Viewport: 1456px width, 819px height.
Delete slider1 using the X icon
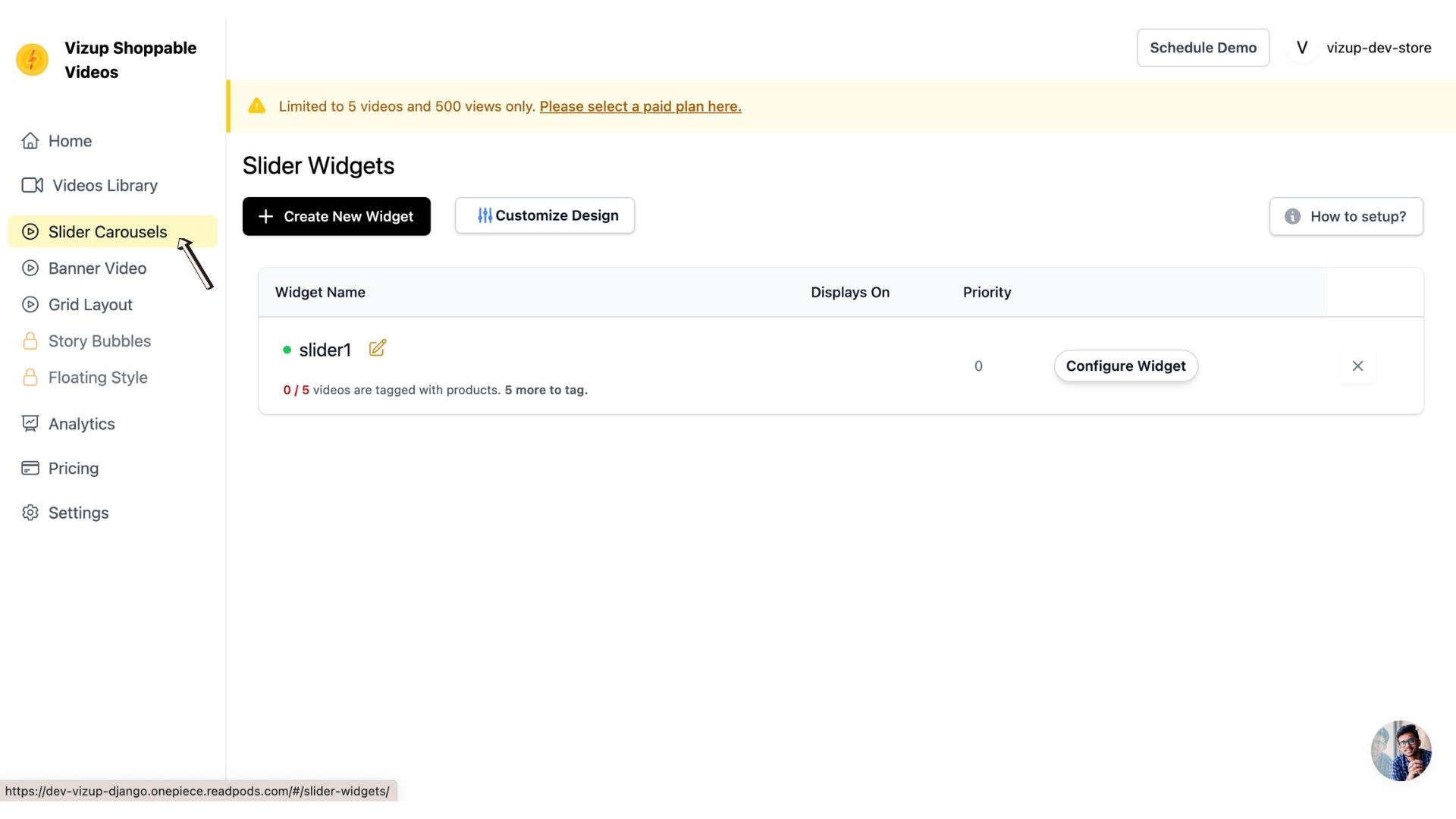1357,366
